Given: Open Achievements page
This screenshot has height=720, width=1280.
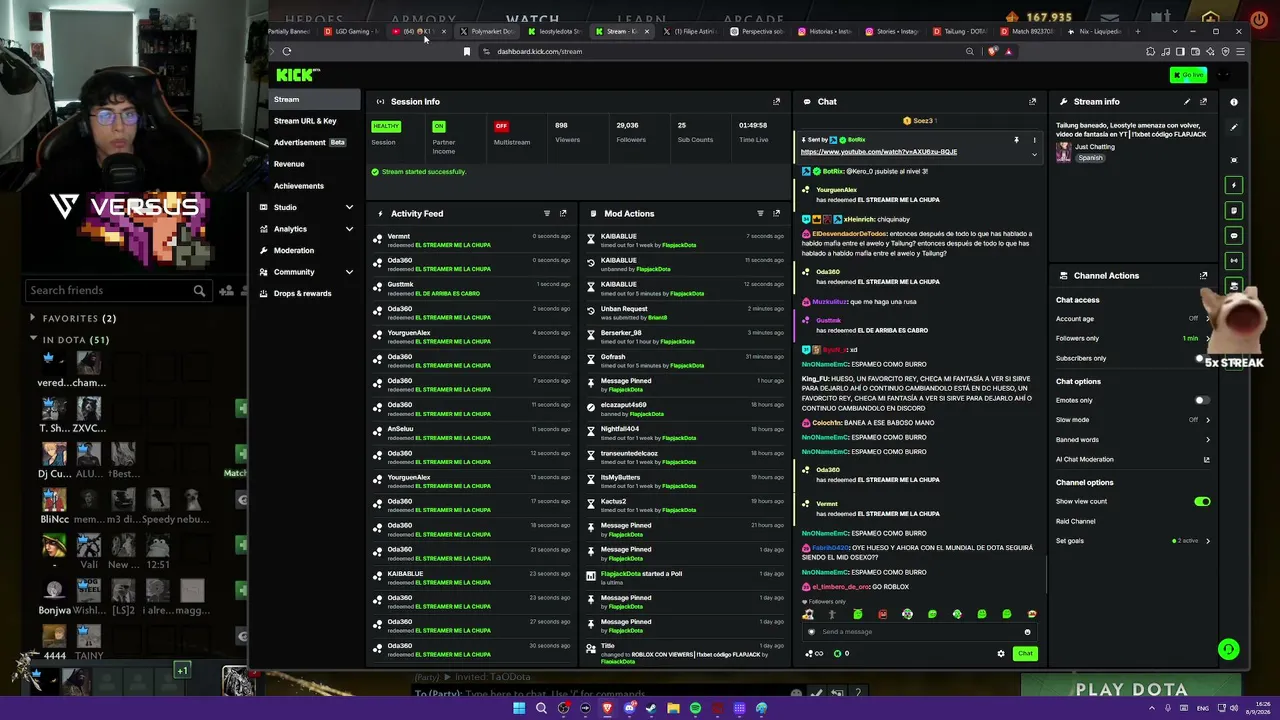Looking at the screenshot, I should click(299, 186).
